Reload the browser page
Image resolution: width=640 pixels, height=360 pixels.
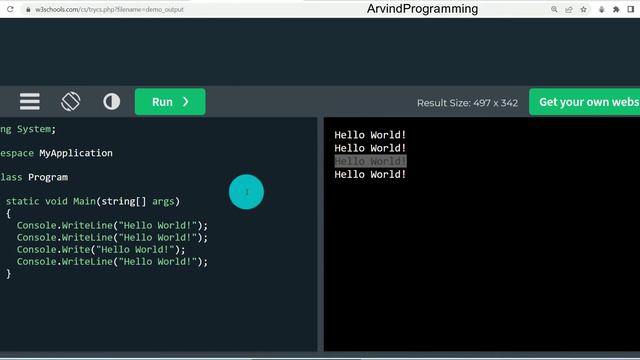(x=10, y=9)
